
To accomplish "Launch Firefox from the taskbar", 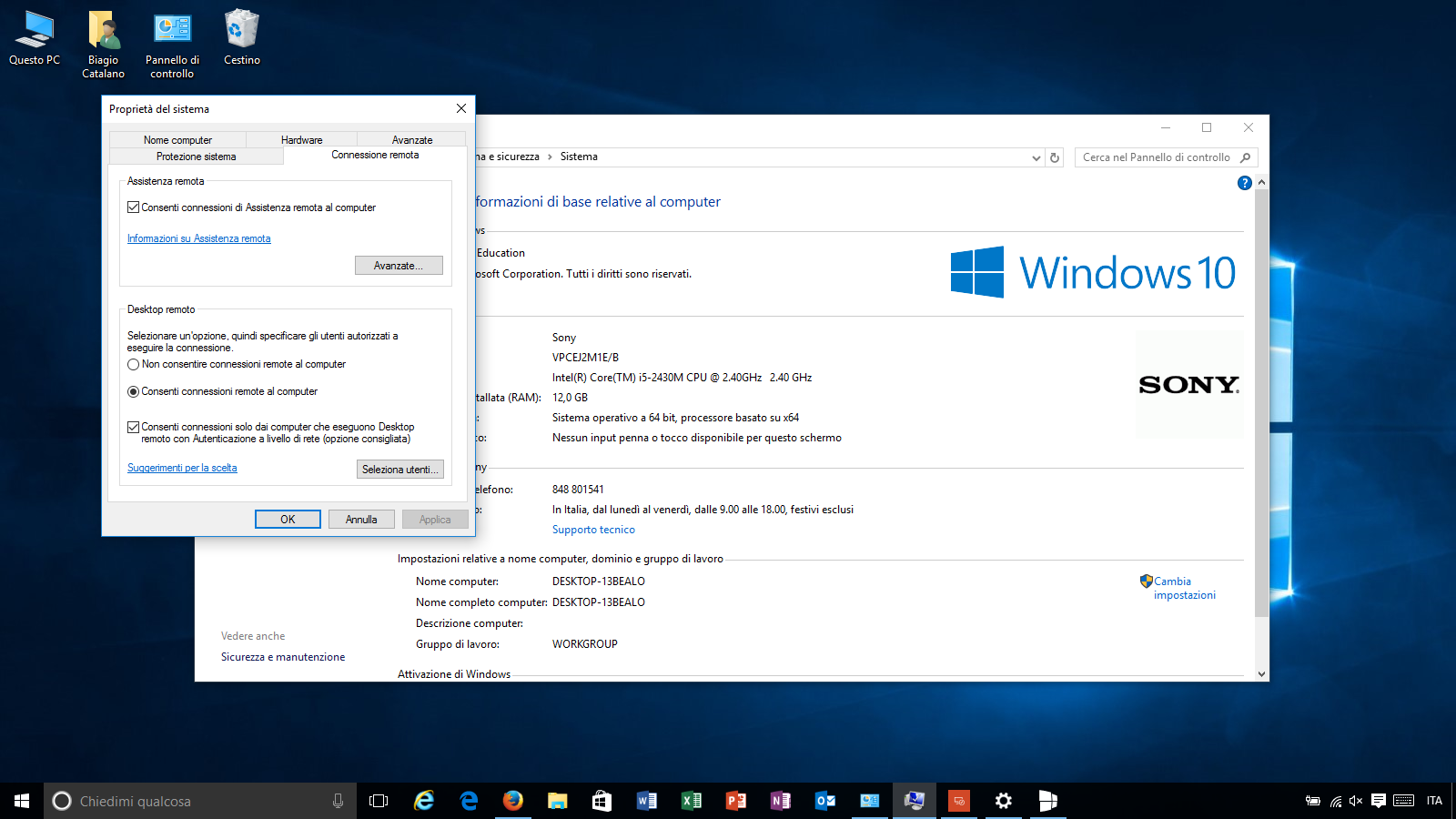I will 513,801.
